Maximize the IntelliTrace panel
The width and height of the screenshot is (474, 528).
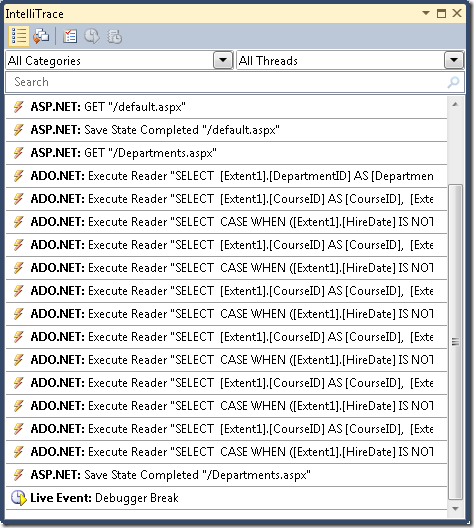coord(441,13)
